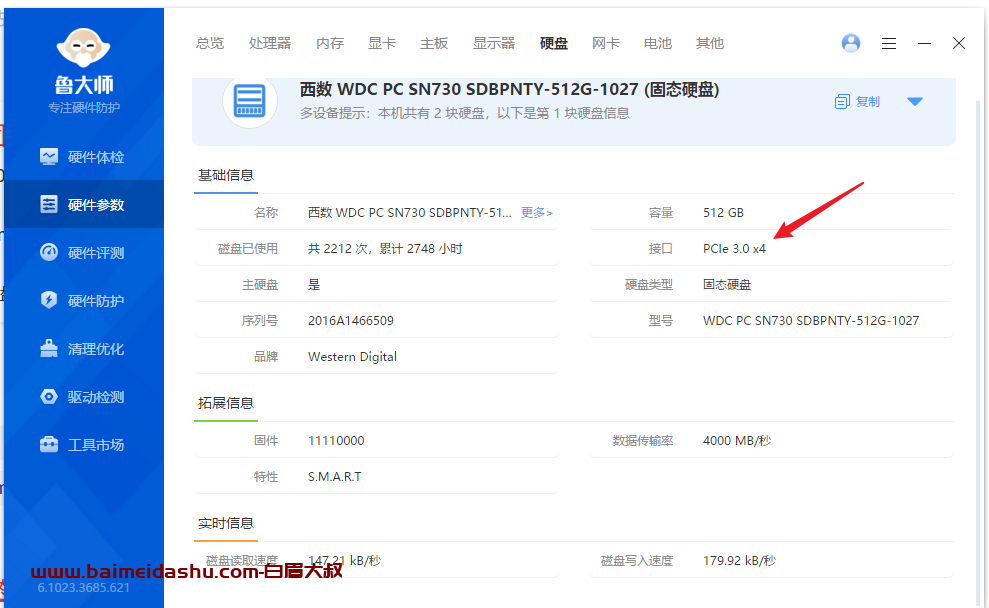Screen dimensions: 989x608
Task: Click the brand value Western Digital
Action: (353, 356)
